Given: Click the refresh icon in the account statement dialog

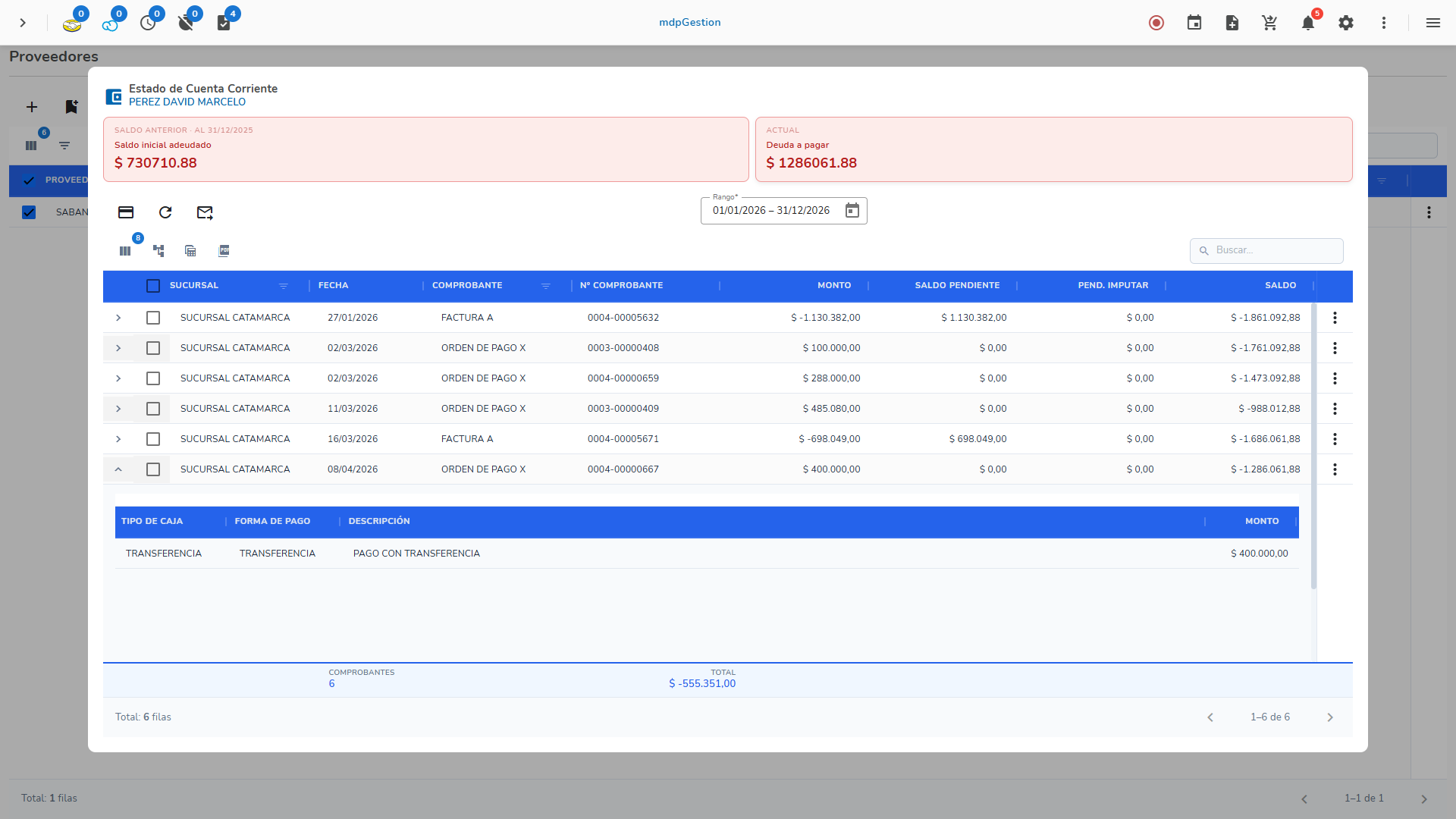Looking at the screenshot, I should [165, 212].
